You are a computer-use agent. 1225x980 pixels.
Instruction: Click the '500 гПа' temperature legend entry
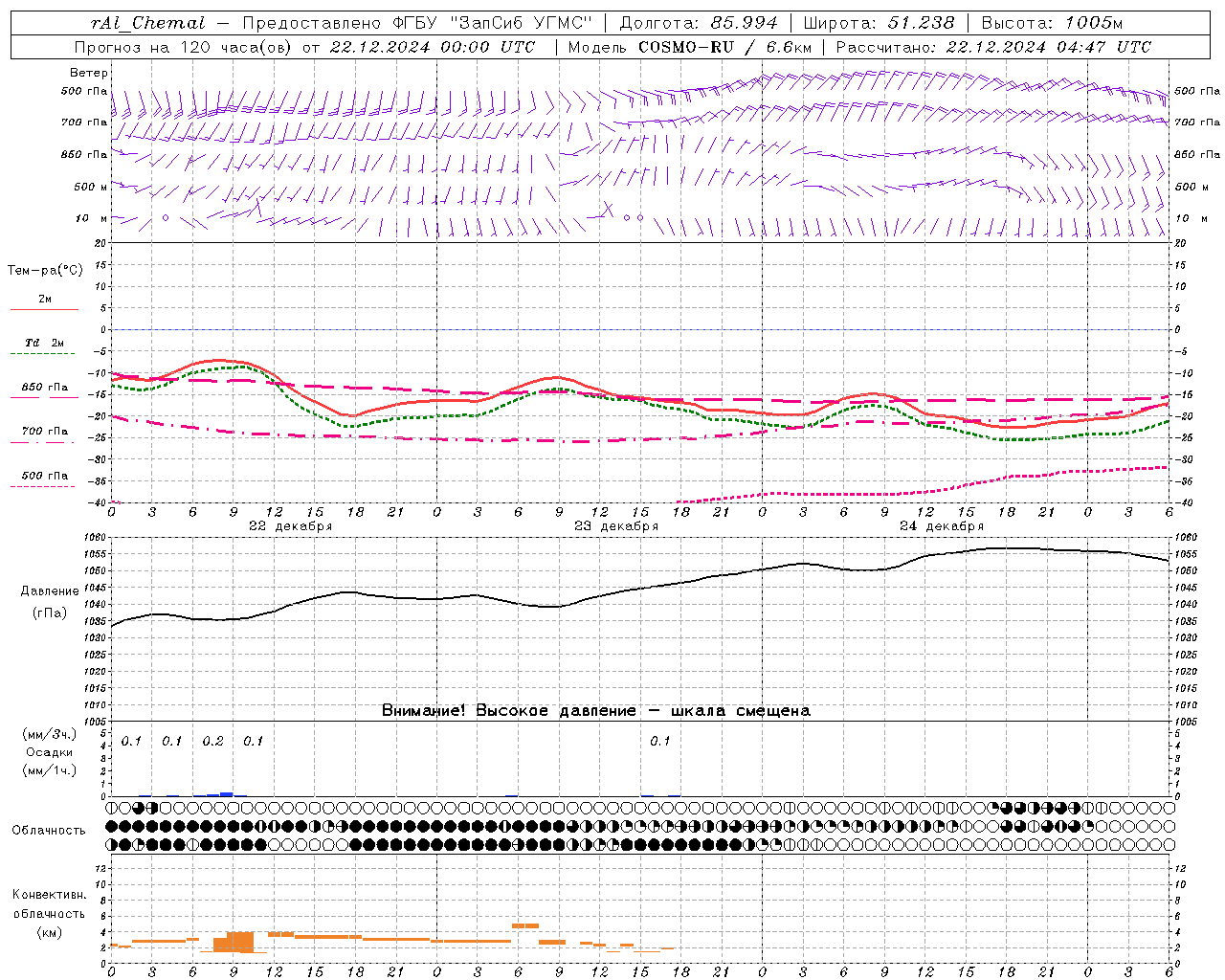pyautogui.click(x=45, y=475)
